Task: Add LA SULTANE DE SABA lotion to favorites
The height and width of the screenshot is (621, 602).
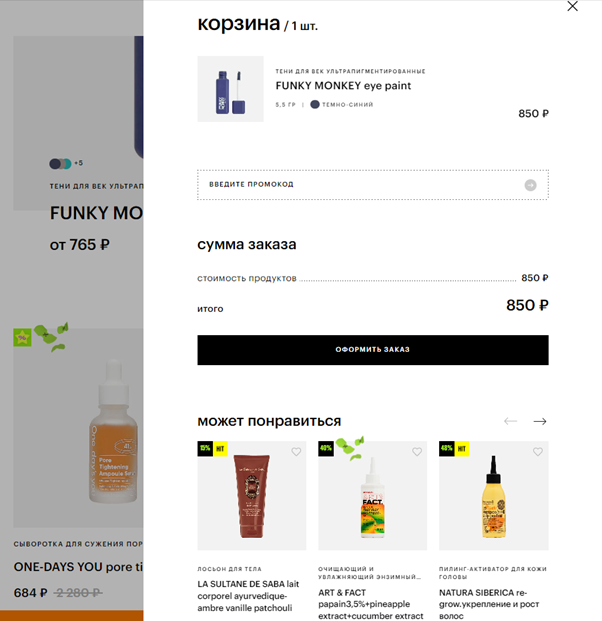Action: click(296, 451)
